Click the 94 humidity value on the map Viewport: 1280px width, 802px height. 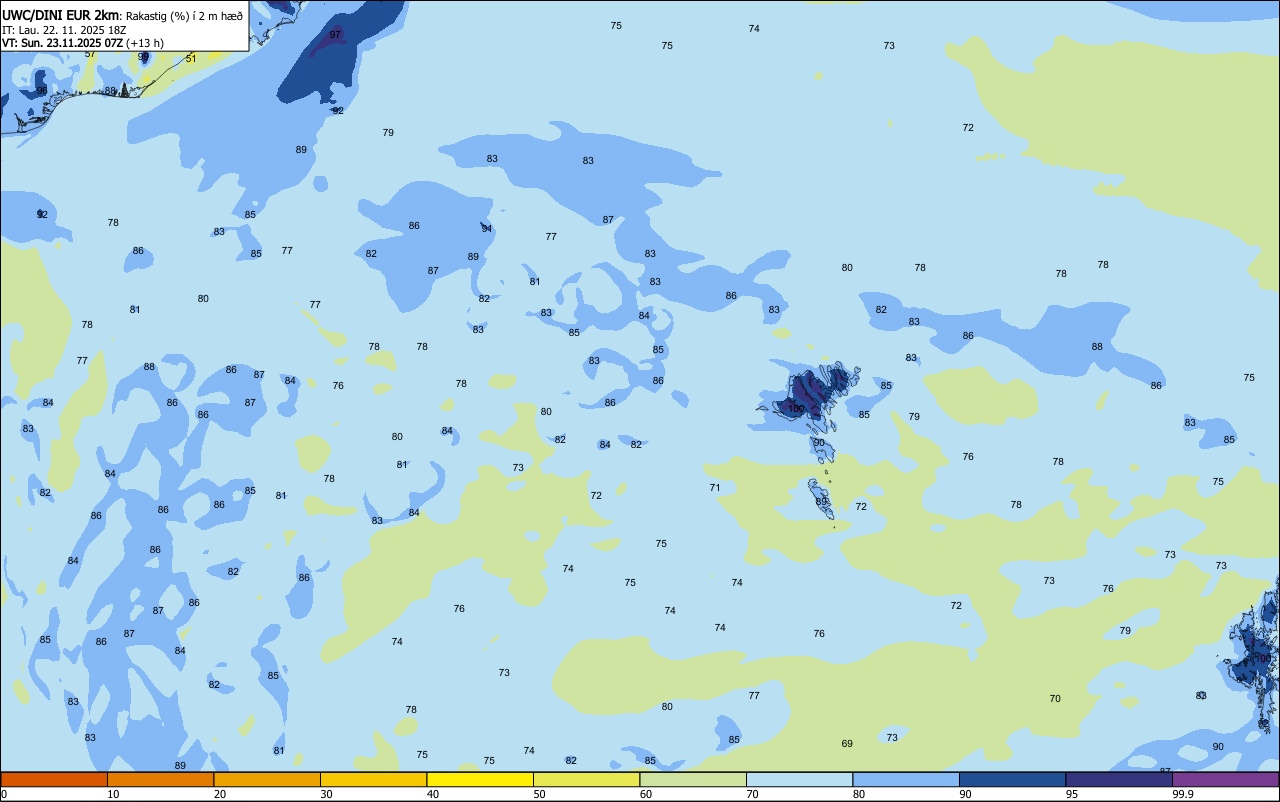487,228
